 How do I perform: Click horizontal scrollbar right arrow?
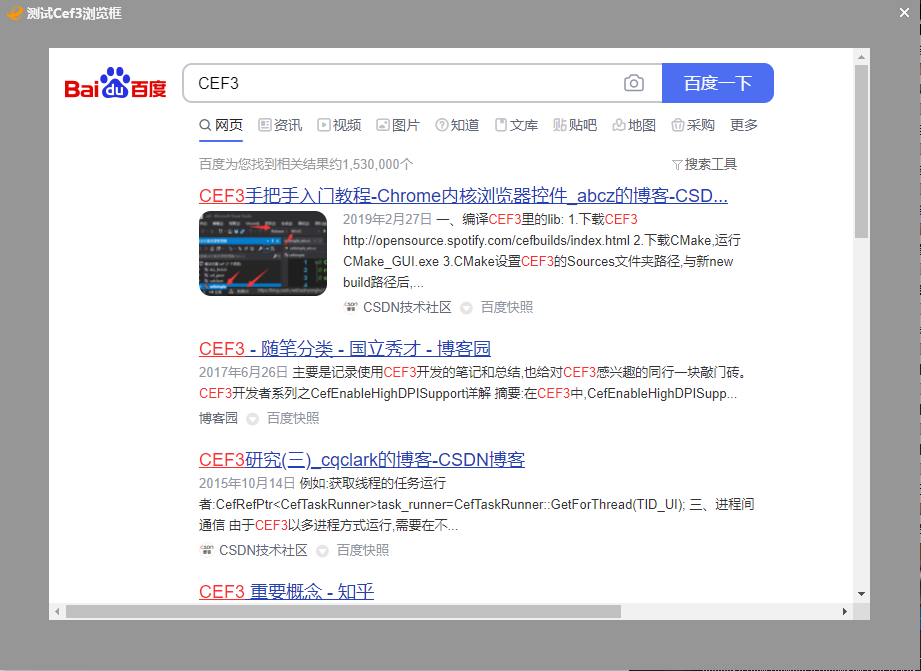[845, 612]
